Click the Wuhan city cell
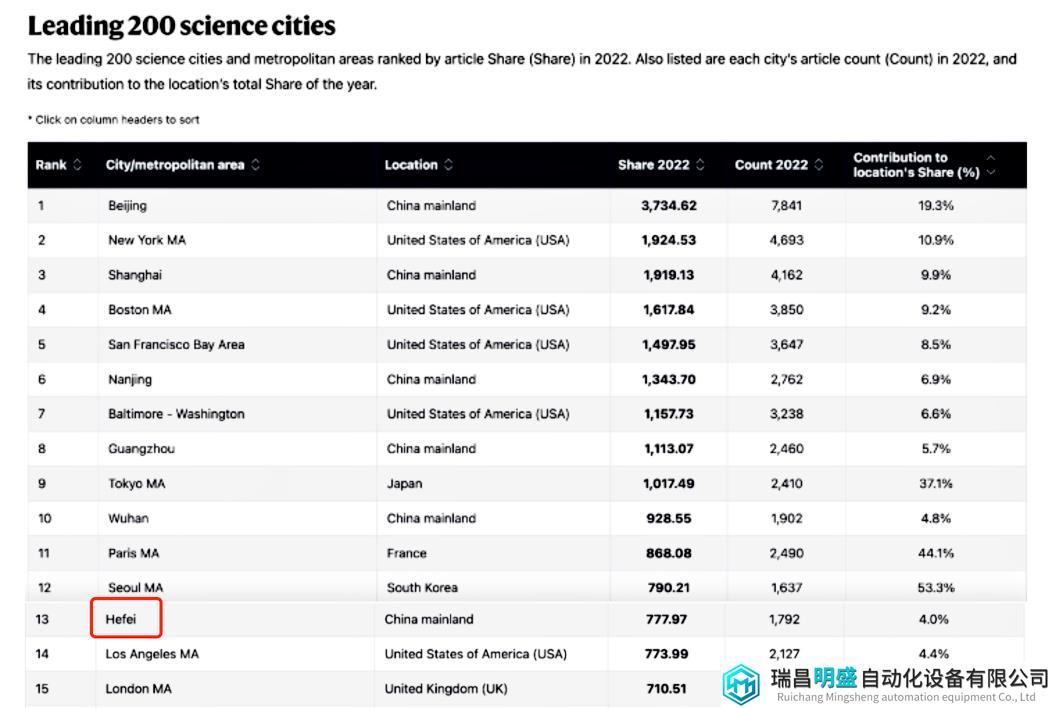Viewport: 1050px width, 708px height. click(128, 518)
